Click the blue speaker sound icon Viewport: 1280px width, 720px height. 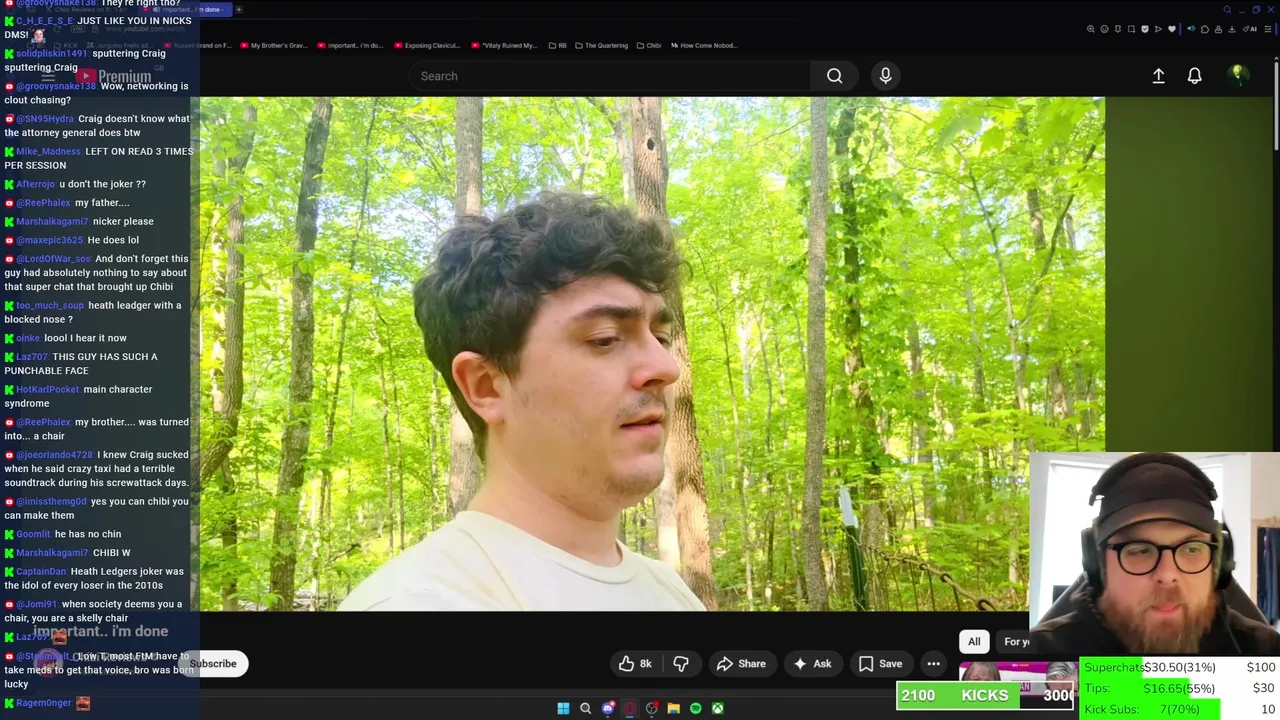tap(1191, 29)
